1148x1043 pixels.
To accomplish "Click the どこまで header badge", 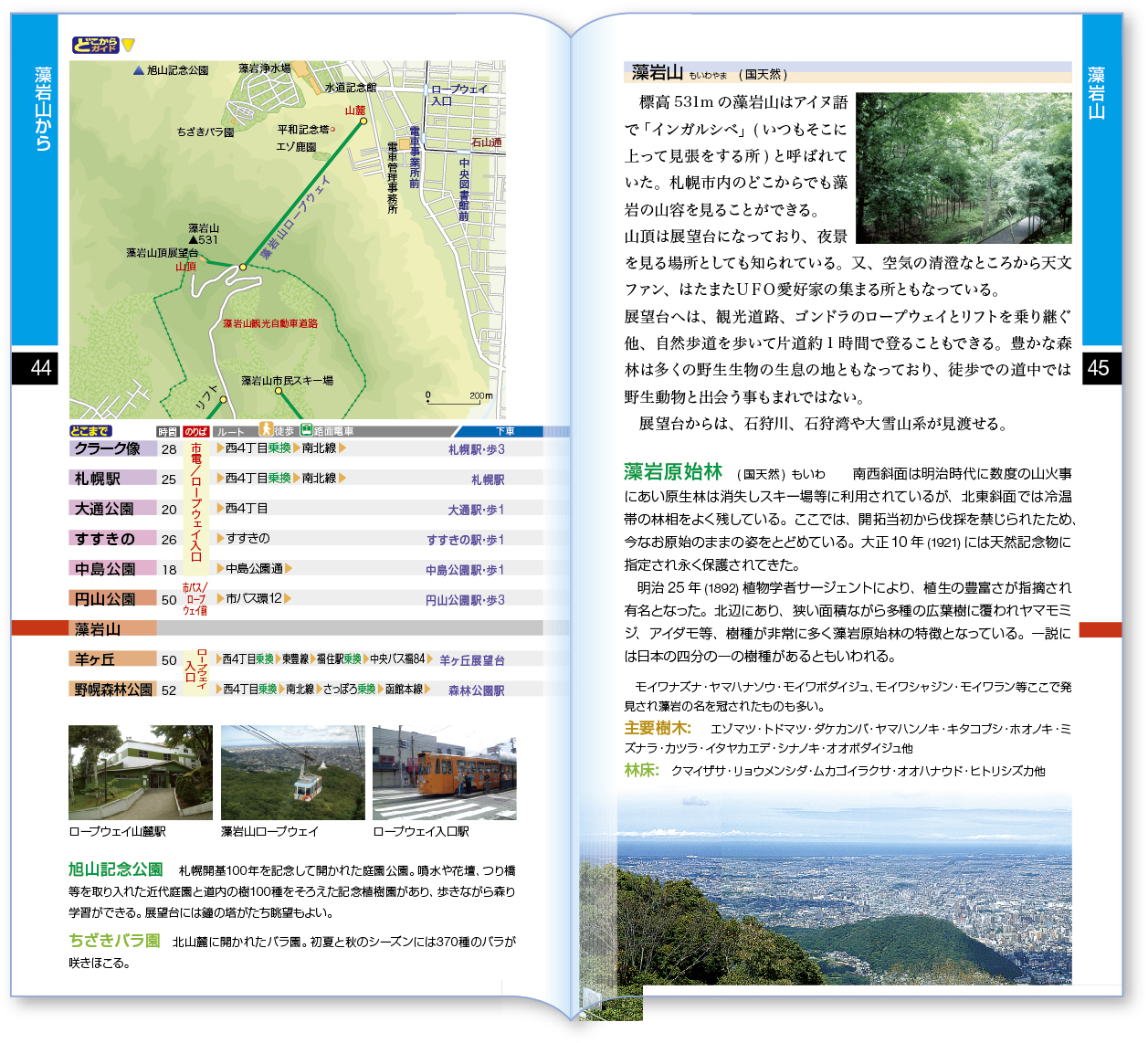I will tap(90, 431).
